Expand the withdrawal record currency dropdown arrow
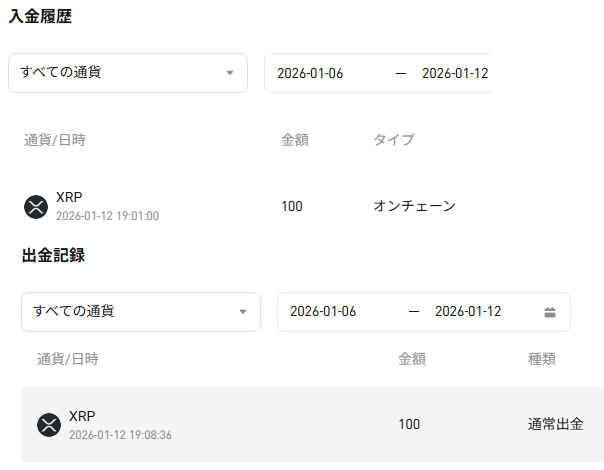 [x=243, y=312]
